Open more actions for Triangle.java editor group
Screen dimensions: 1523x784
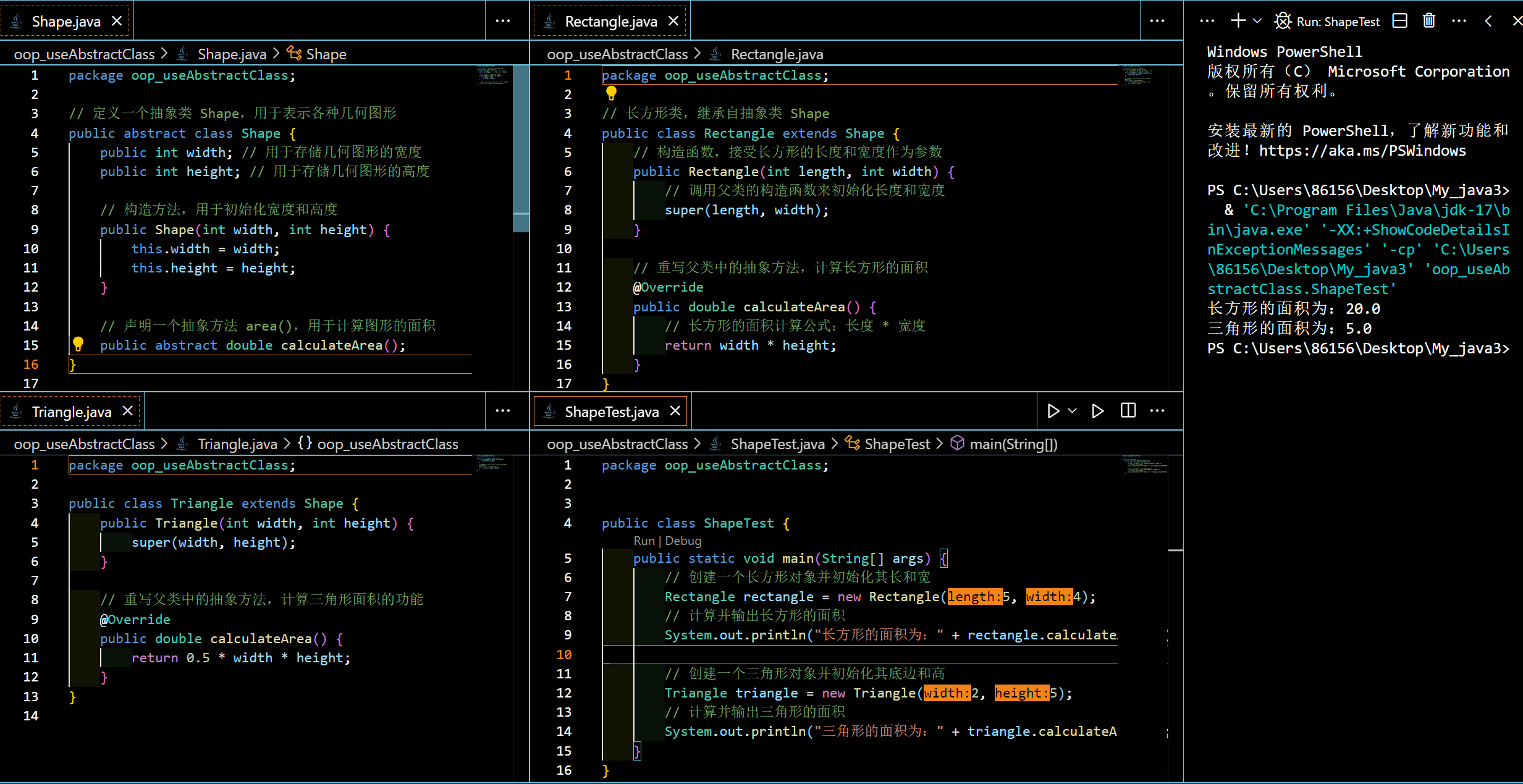click(x=503, y=411)
